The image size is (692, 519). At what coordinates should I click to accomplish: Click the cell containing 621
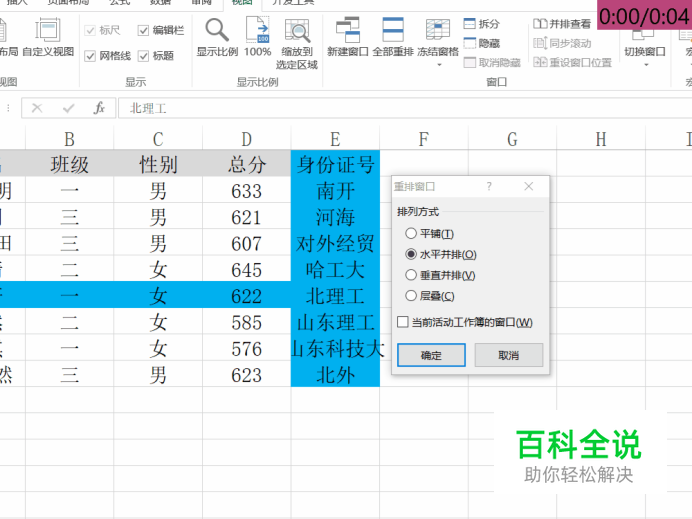247,217
